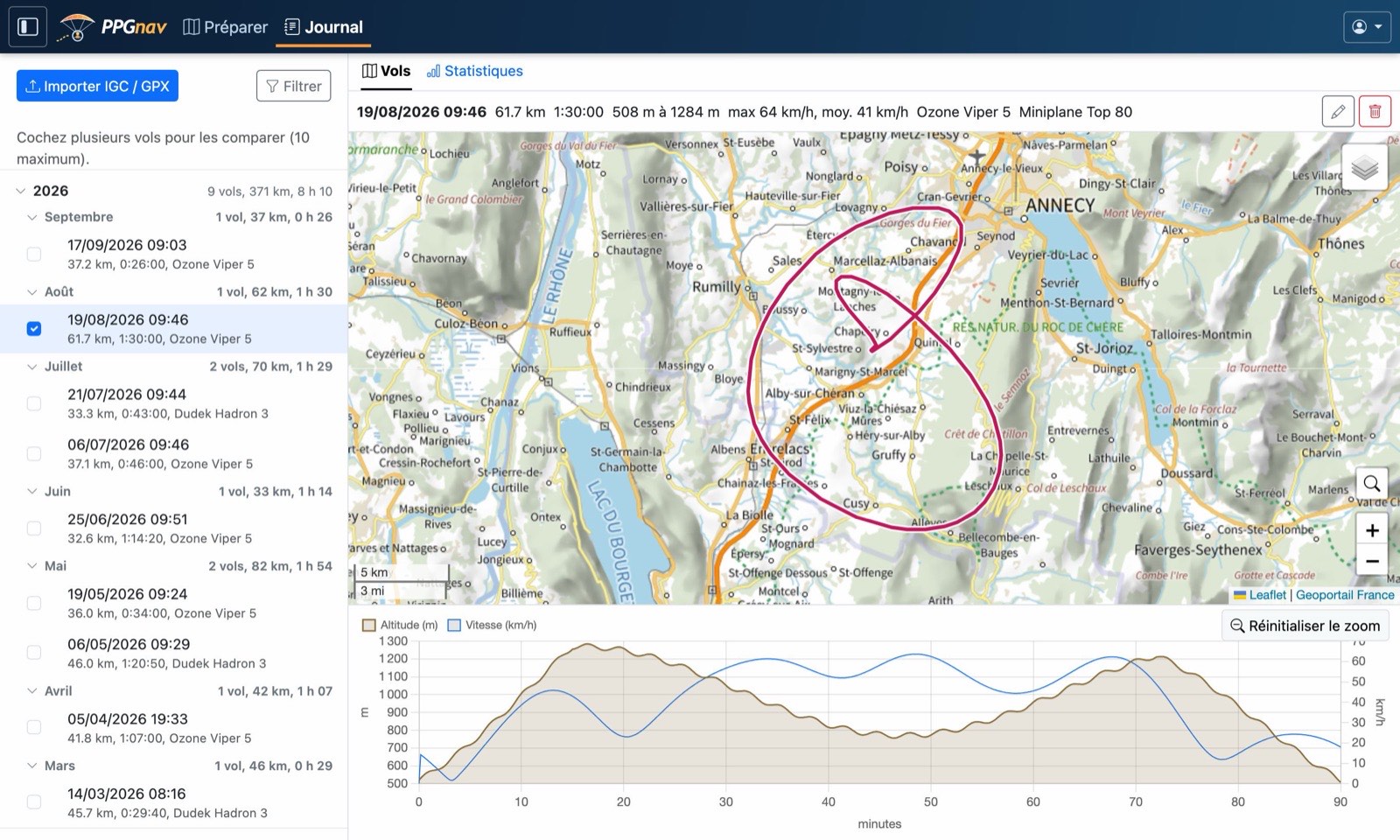This screenshot has height=840, width=1400.
Task: Zoom out on the map
Action: pyautogui.click(x=1372, y=561)
